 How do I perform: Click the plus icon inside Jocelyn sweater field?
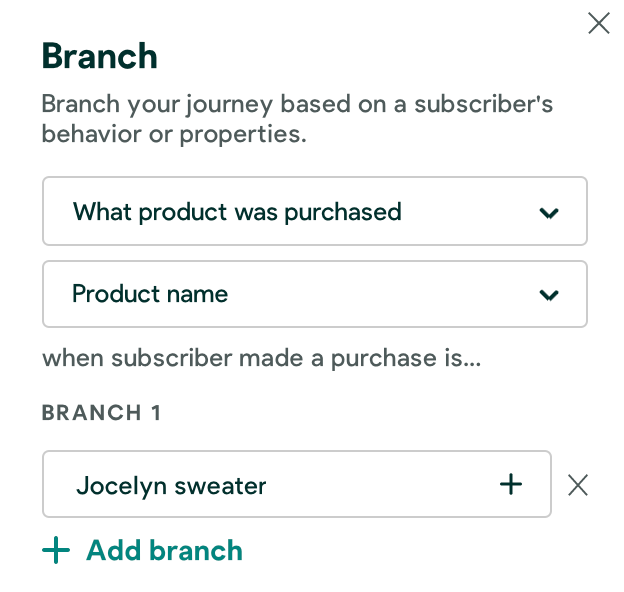[x=511, y=485]
